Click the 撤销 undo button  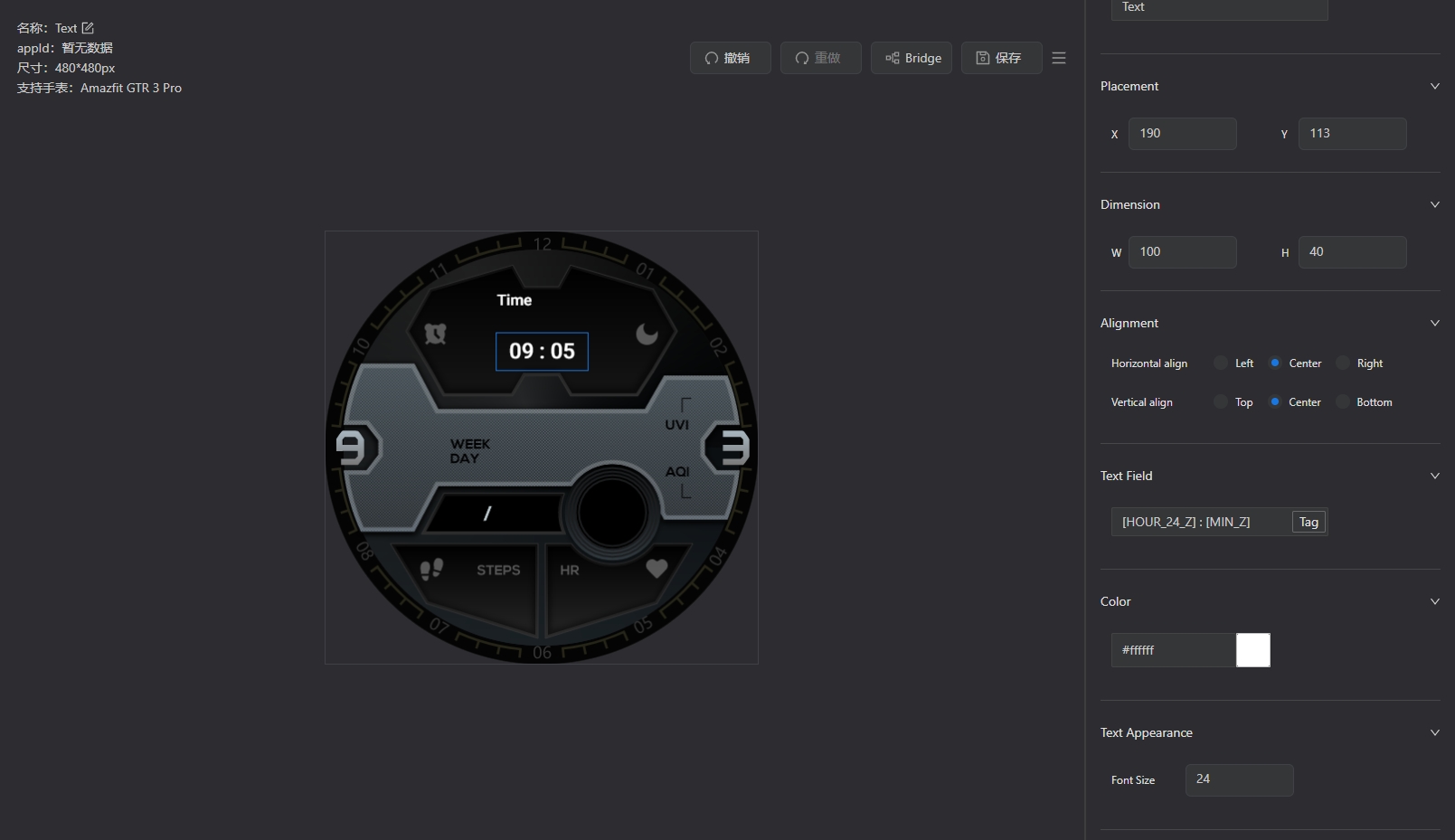click(730, 58)
